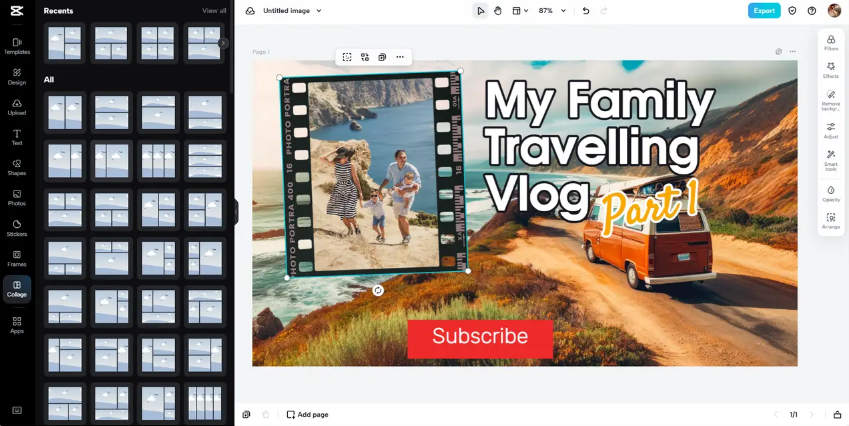This screenshot has height=426, width=849.
Task: Open the 87% zoom dropdown
Action: (552, 11)
